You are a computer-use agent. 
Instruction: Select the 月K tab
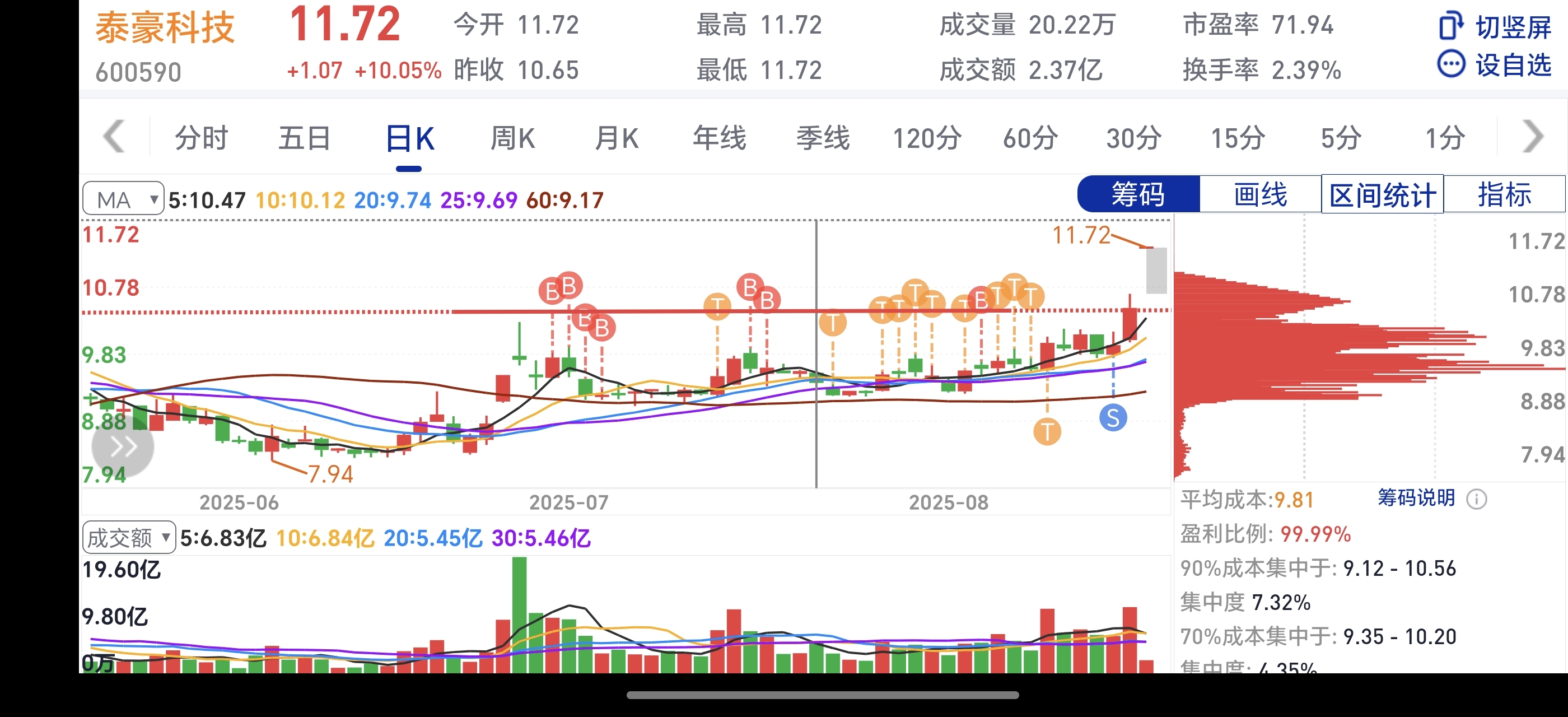(617, 138)
